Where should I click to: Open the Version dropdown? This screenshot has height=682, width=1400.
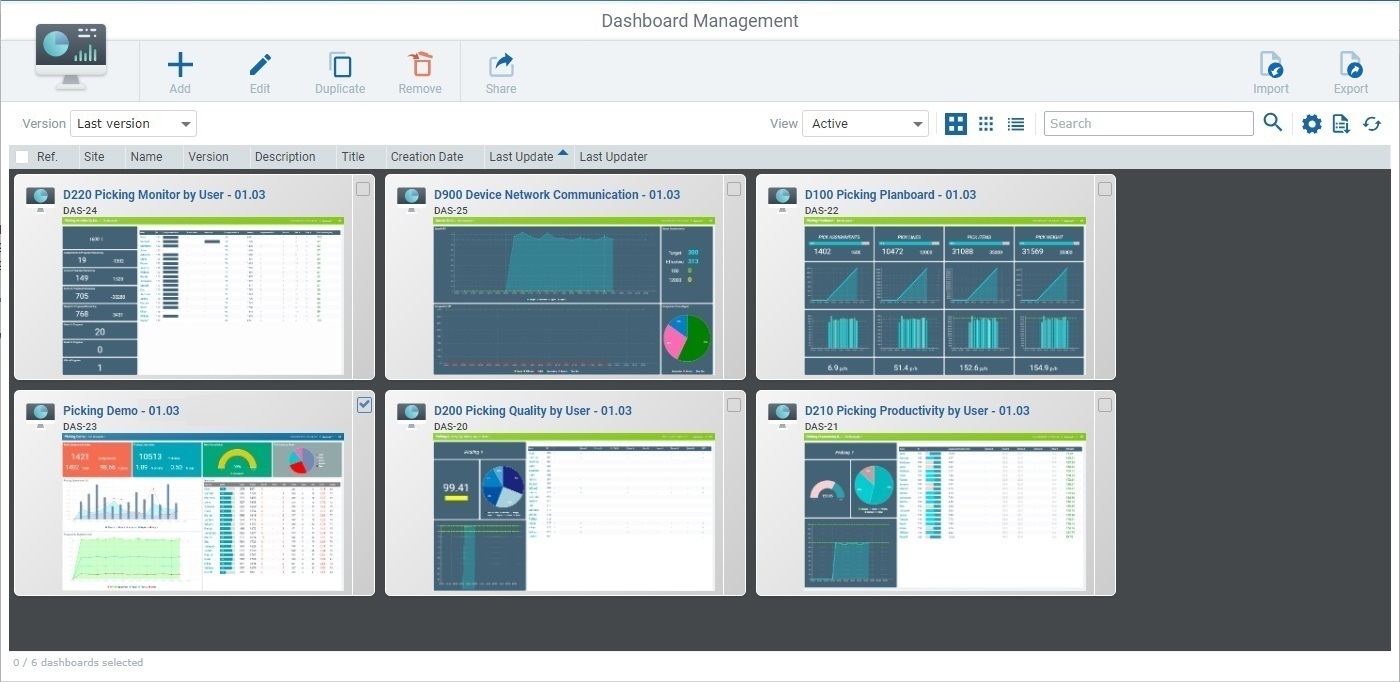point(132,123)
